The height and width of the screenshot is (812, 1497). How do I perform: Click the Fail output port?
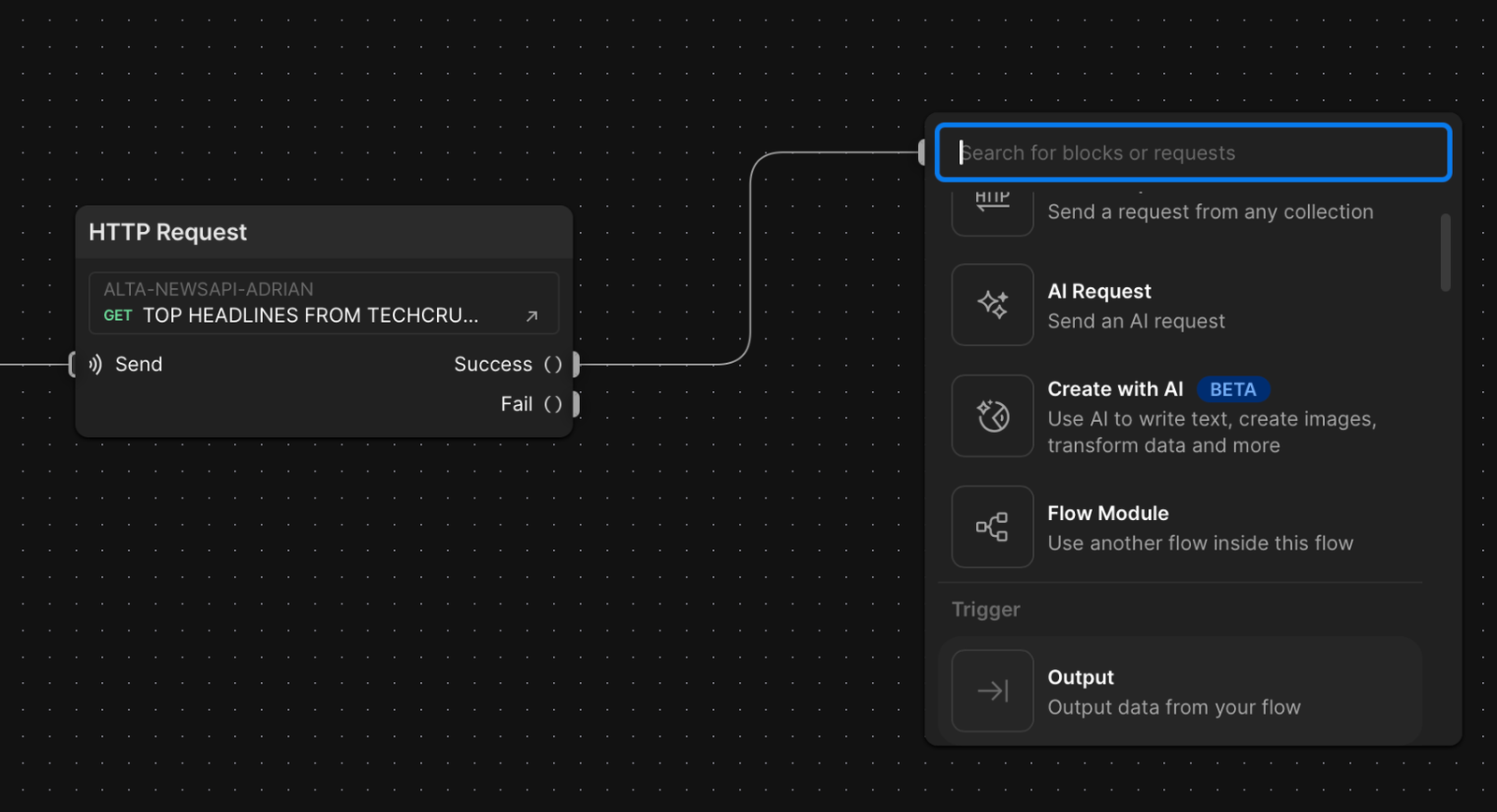(576, 404)
